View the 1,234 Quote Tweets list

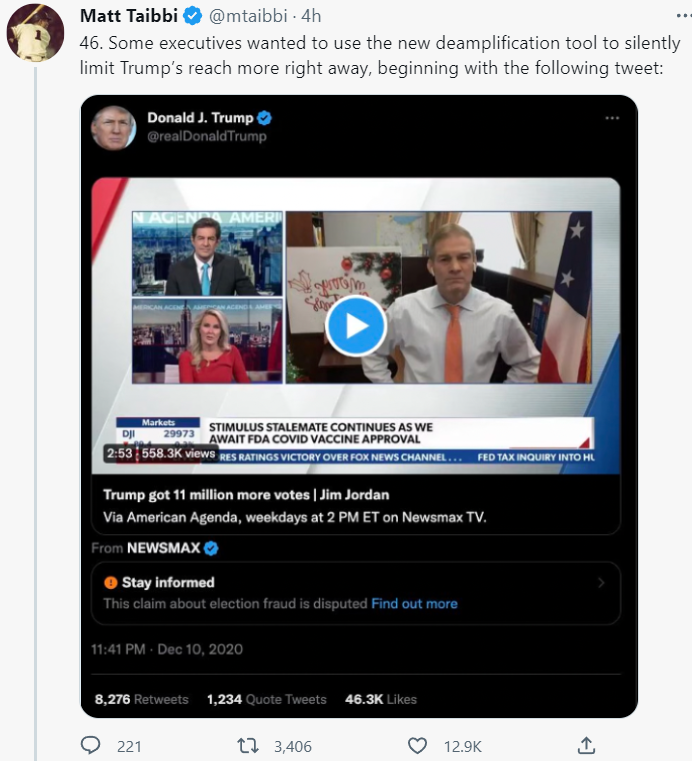tap(267, 699)
